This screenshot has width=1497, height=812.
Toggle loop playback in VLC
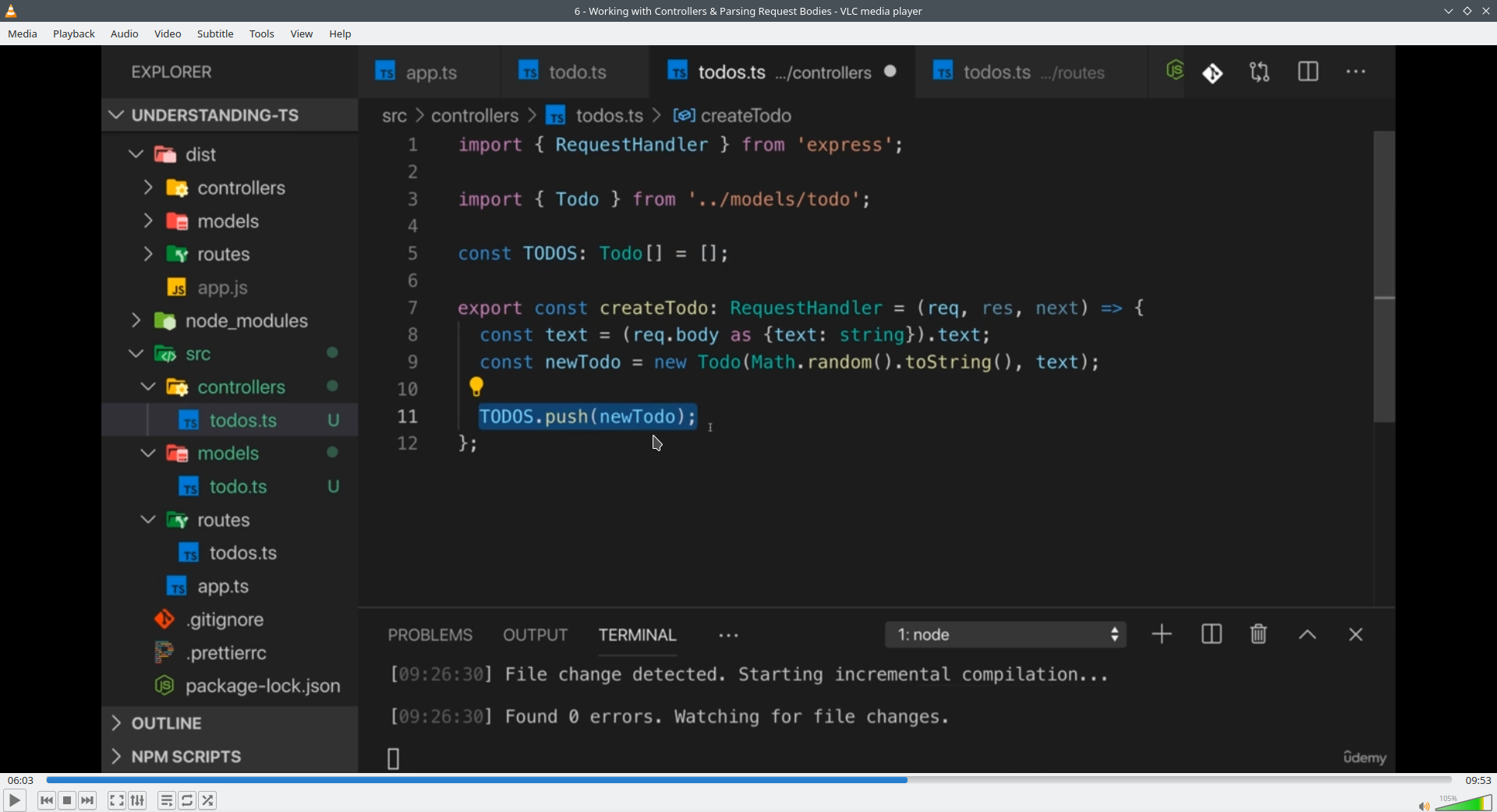[x=187, y=800]
